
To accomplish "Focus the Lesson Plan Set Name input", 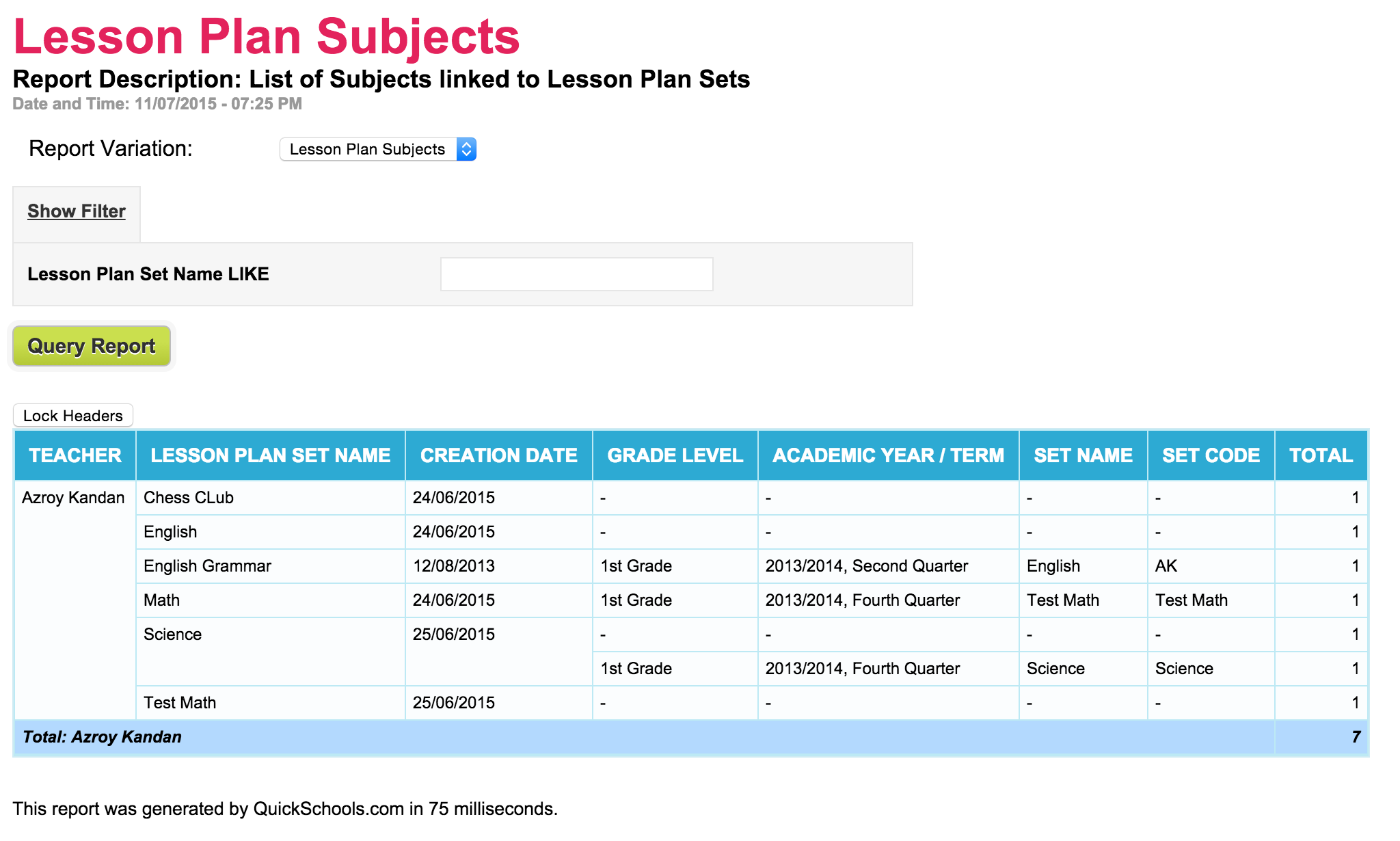I will [x=576, y=274].
